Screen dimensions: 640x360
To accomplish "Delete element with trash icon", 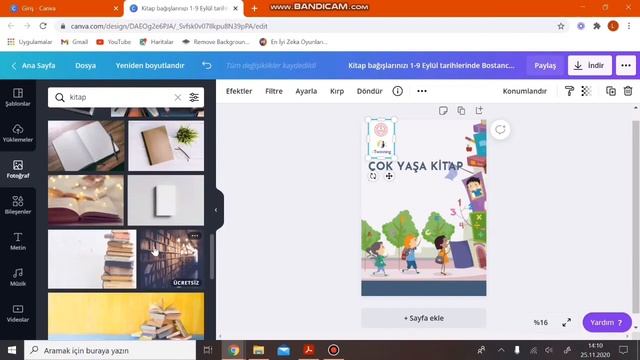I will 628,91.
